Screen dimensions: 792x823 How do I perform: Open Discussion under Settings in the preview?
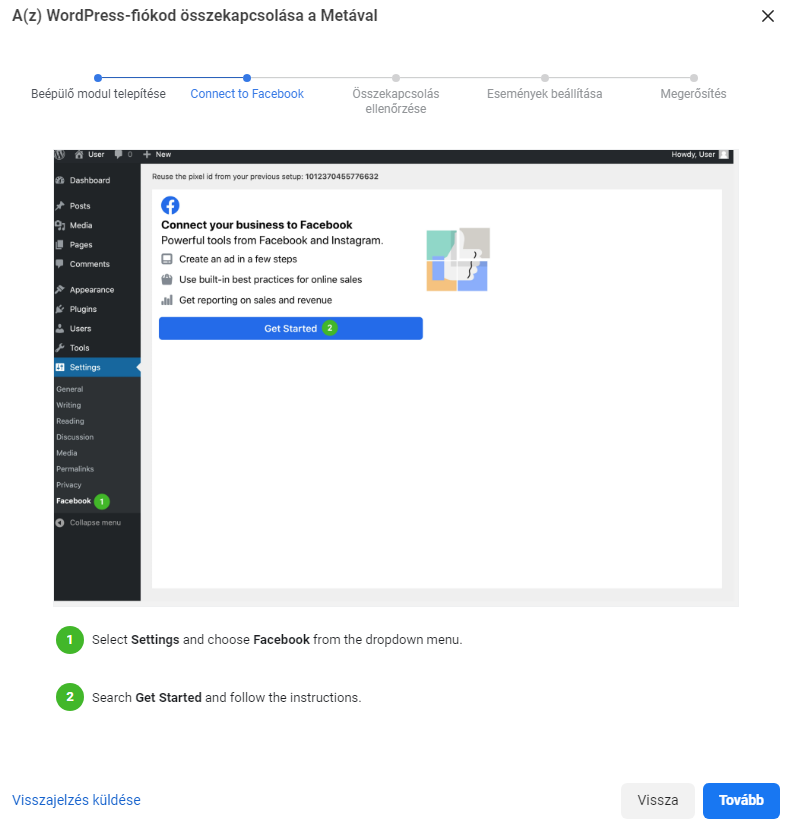coord(75,437)
